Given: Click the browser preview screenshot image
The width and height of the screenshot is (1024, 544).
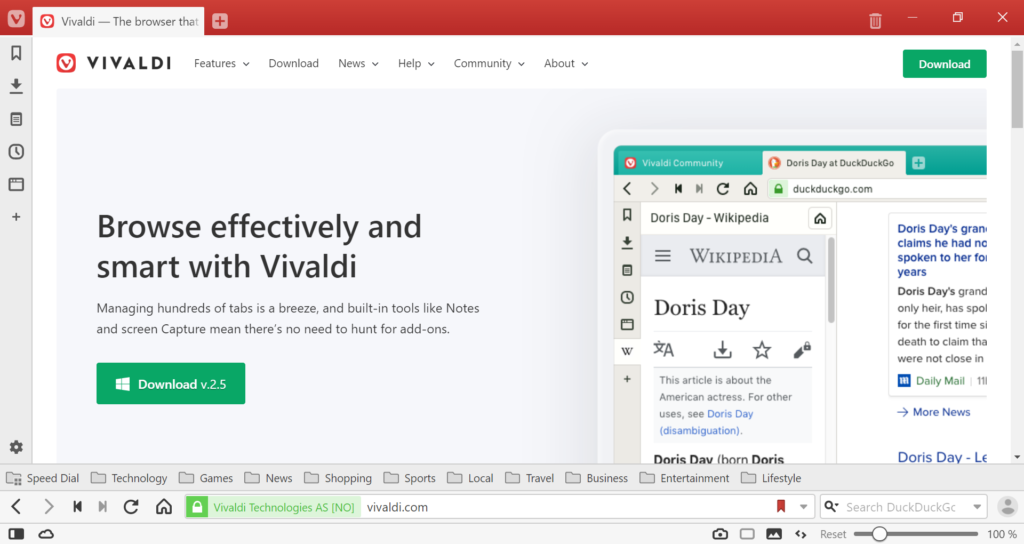Looking at the screenshot, I should pyautogui.click(x=792, y=297).
